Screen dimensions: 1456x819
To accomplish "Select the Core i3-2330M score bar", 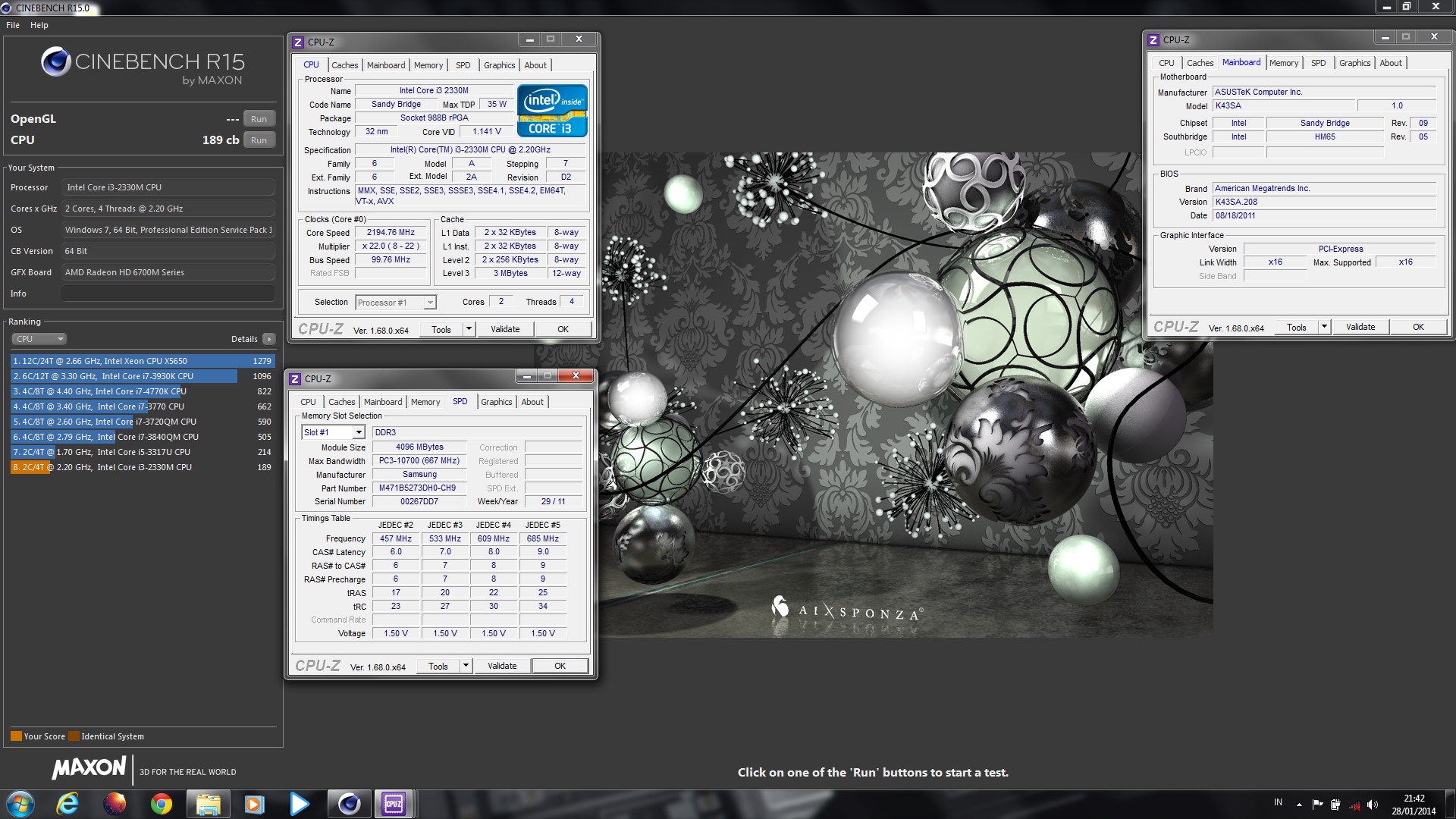I will pos(142,467).
